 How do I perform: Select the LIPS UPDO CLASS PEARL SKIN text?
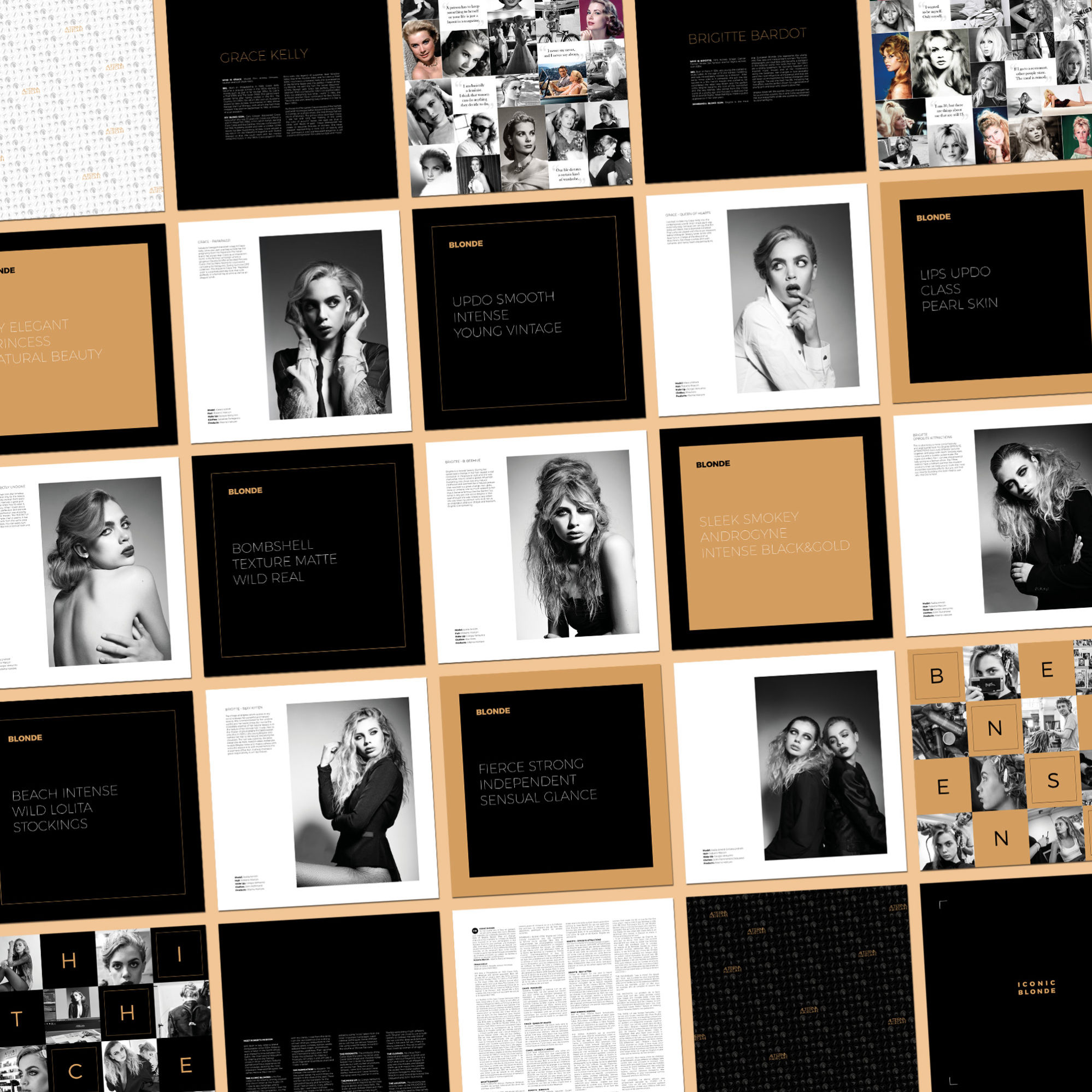click(959, 288)
